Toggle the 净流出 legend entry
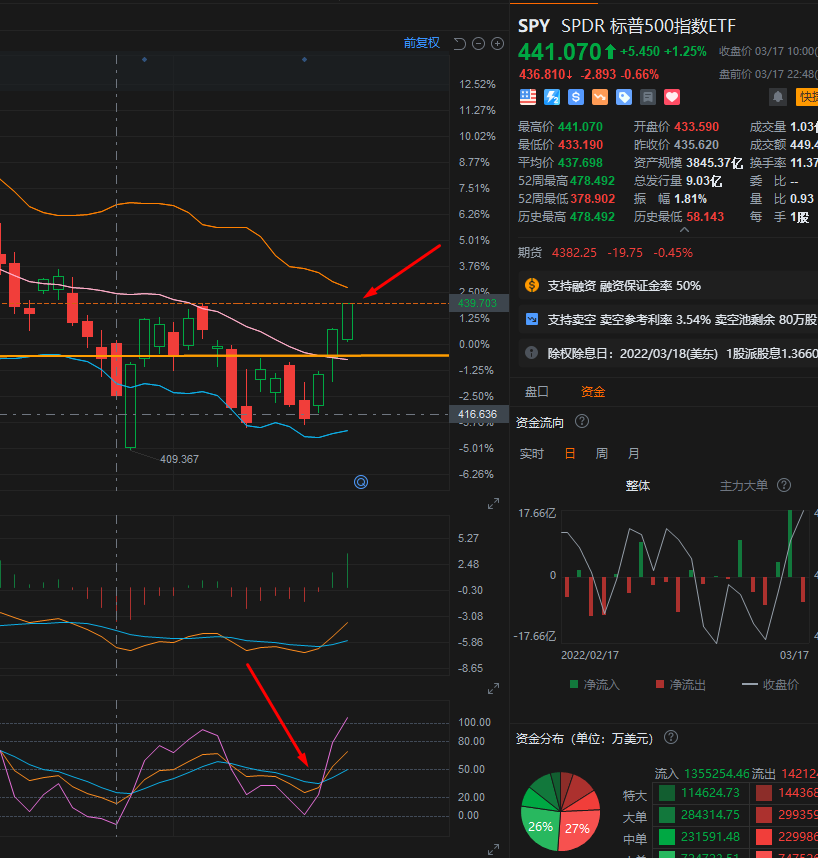This screenshot has height=858, width=818. [681, 685]
